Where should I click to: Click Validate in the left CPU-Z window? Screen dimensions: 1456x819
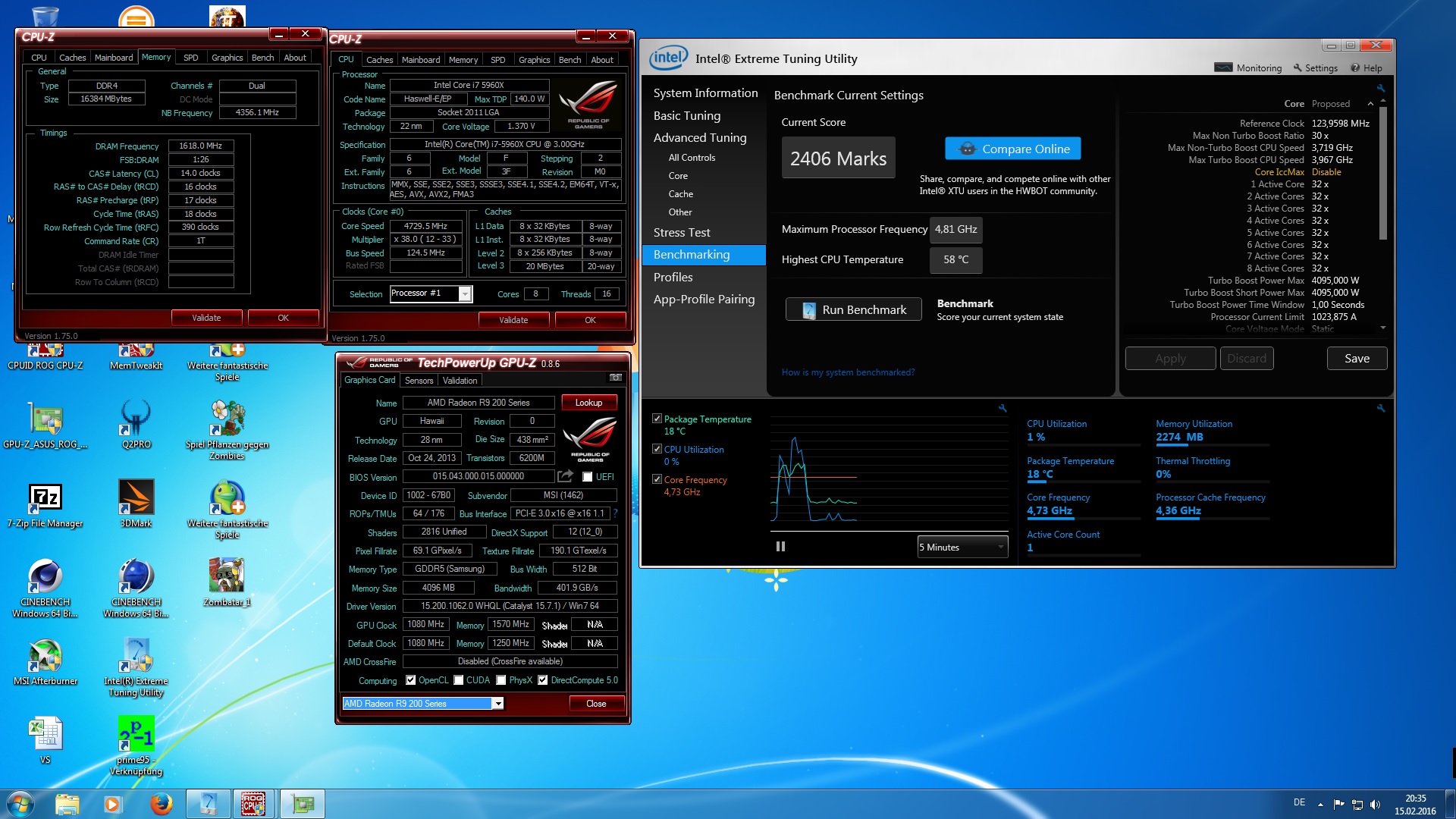(x=206, y=318)
